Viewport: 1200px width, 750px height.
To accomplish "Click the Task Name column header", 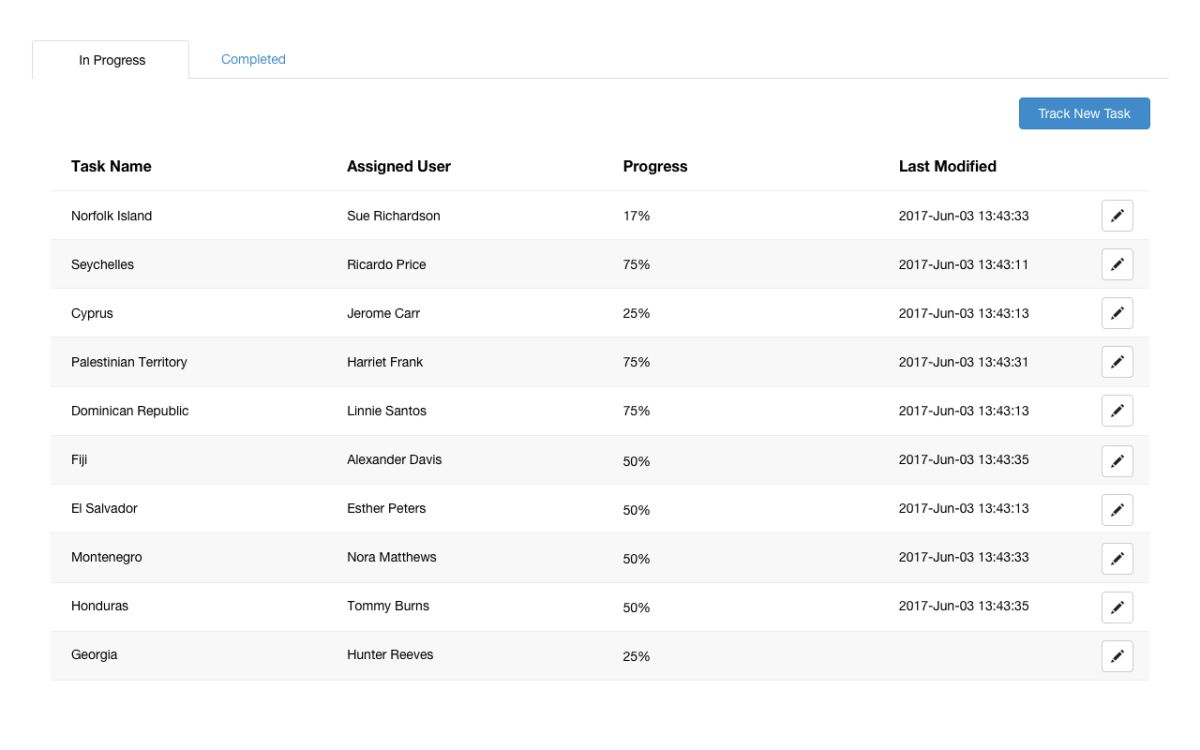I will click(x=111, y=166).
